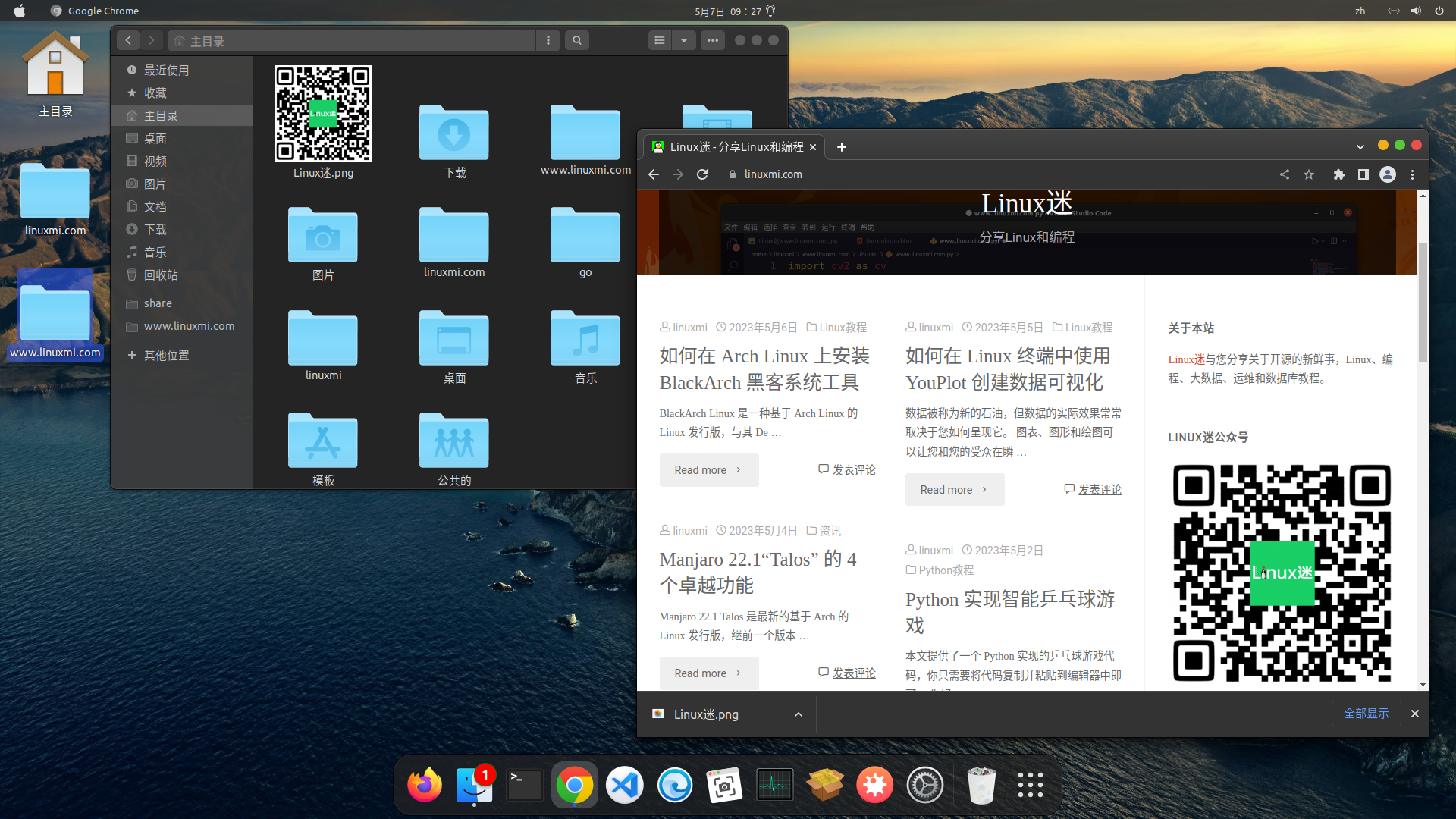
Task: Select 下载 folder in file manager
Action: [x=454, y=133]
